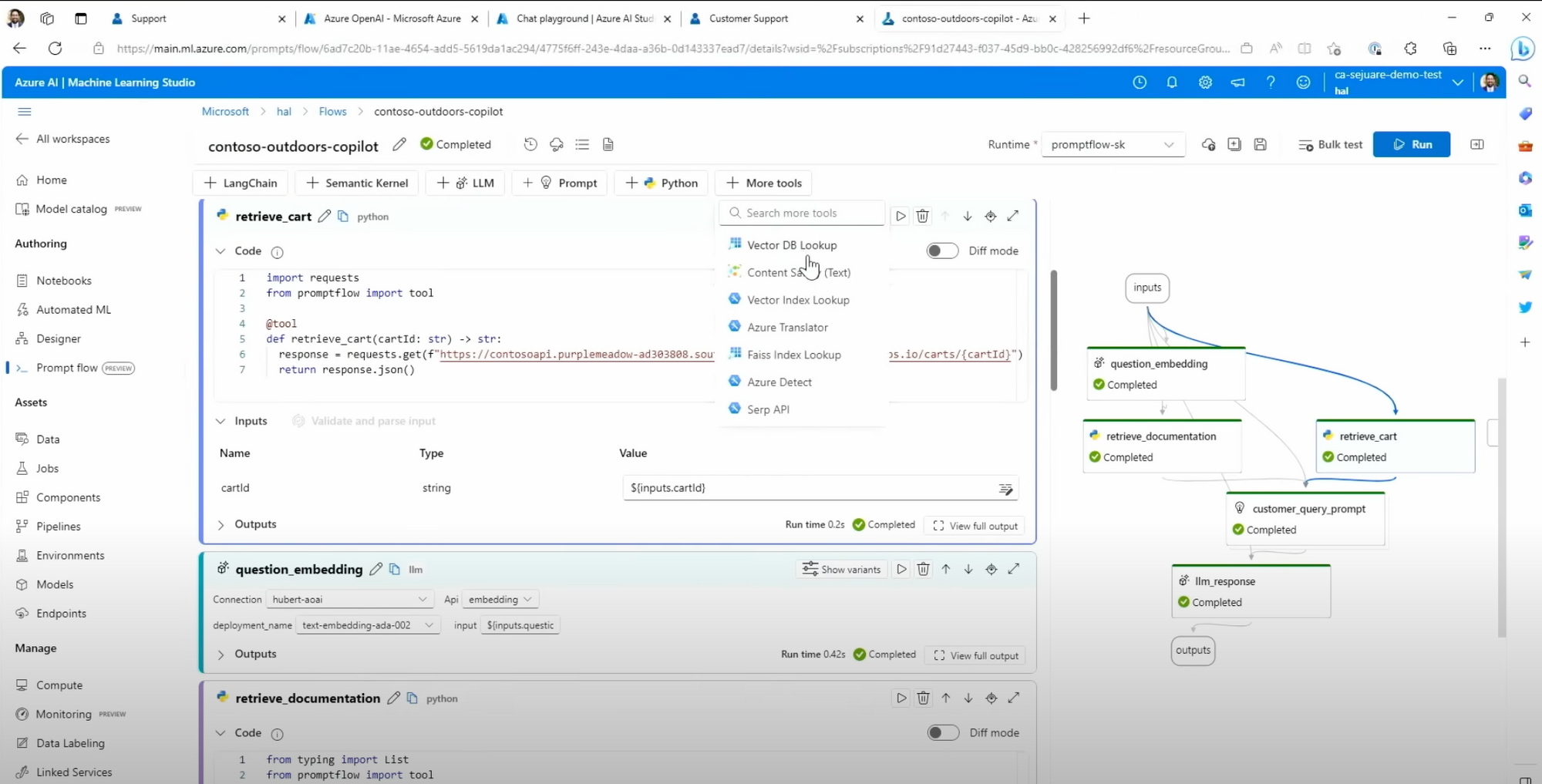Open run history clock icon near Completed
1542x784 pixels.
(x=530, y=145)
